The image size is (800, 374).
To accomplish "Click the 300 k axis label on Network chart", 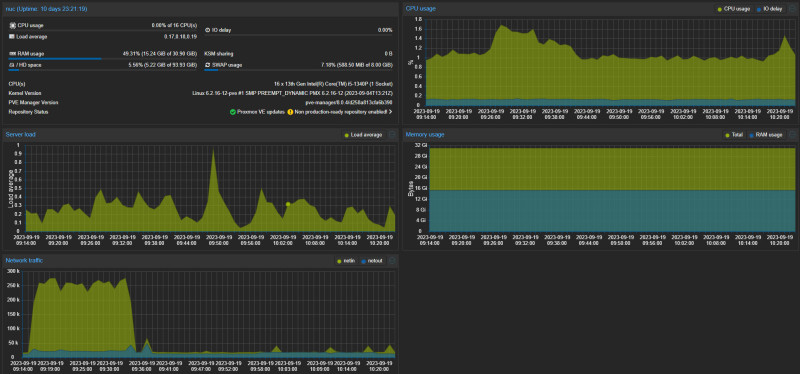I will point(12,270).
